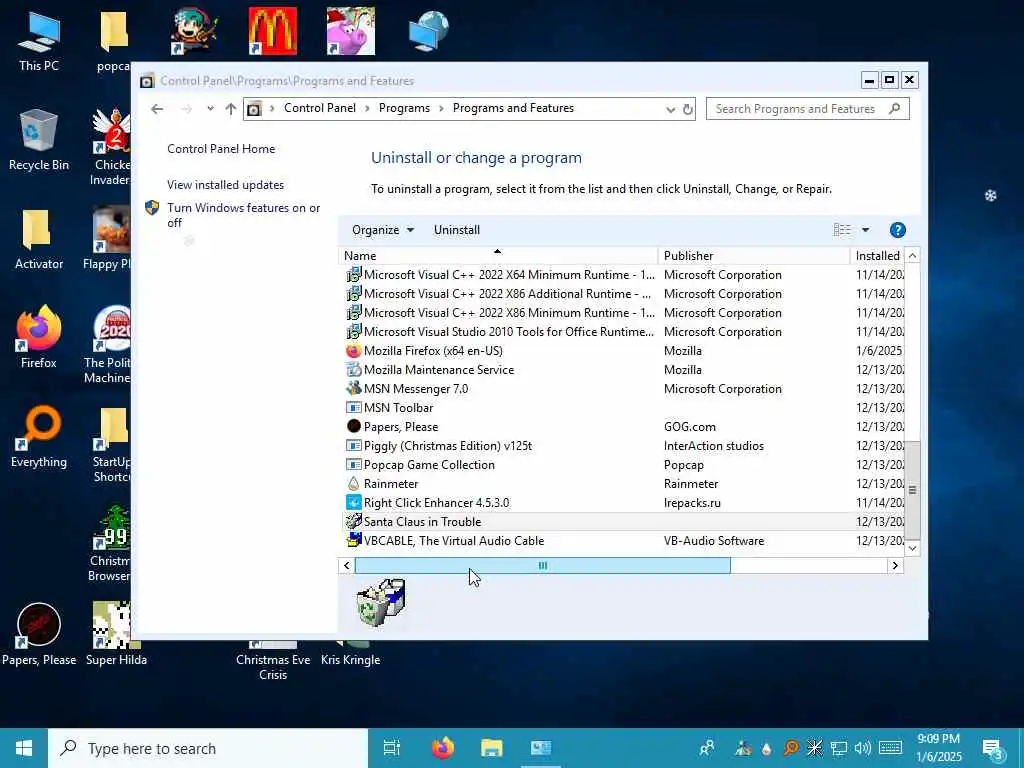Click the touch keyboard tray icon

coord(890,748)
